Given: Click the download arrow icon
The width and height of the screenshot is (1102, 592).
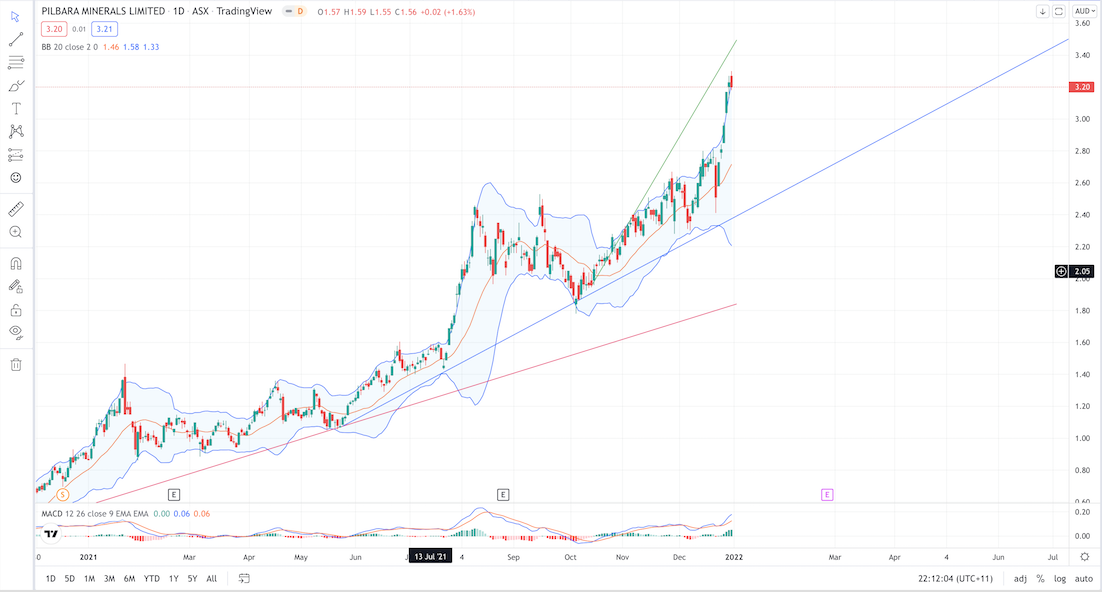Looking at the screenshot, I should (1043, 11).
